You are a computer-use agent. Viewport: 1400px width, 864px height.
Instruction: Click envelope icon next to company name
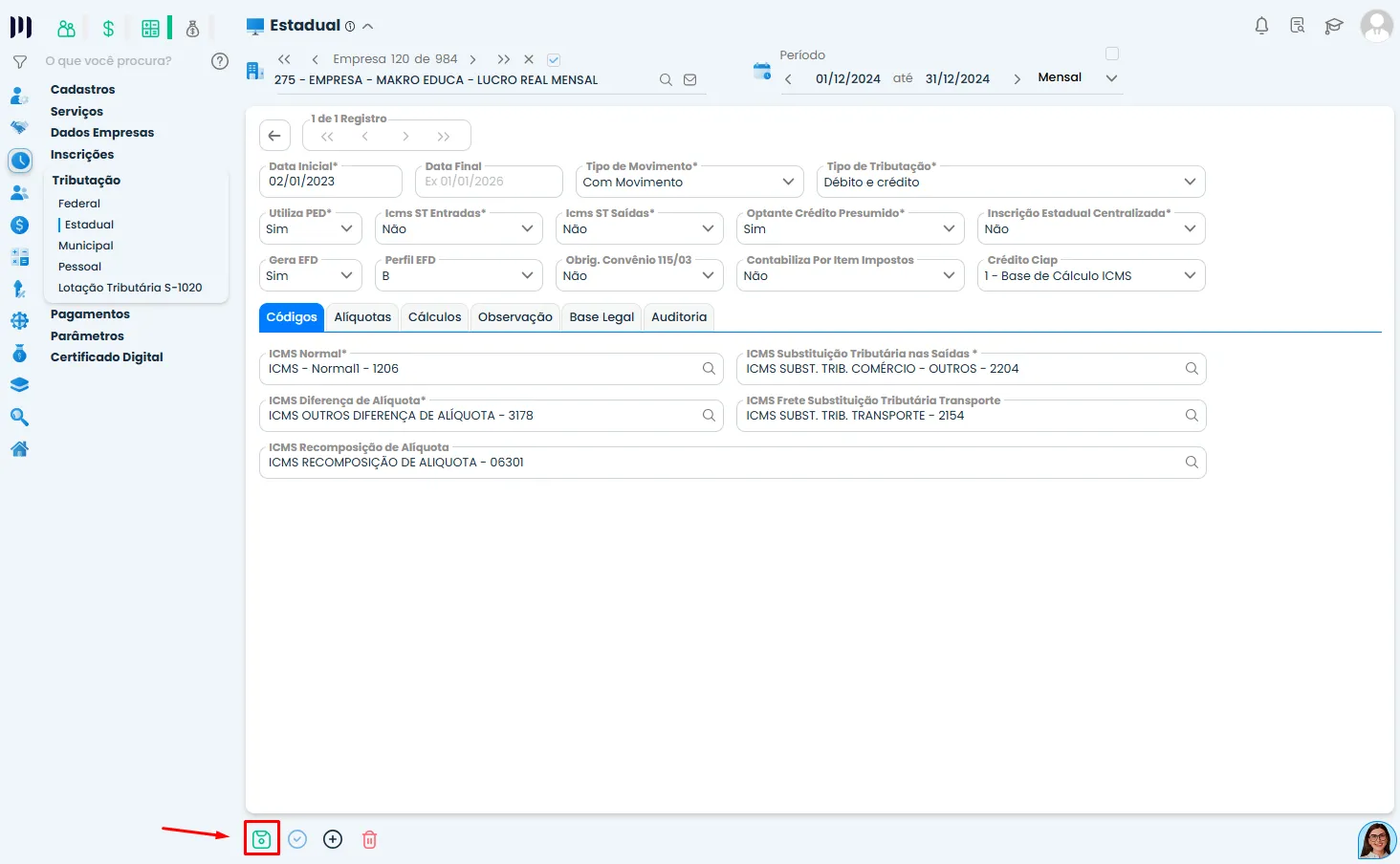pyautogui.click(x=689, y=80)
